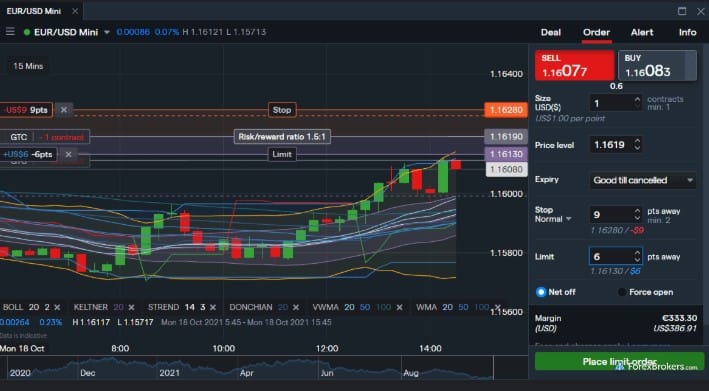Remove the STREND indicator
The image size is (709, 391).
(213, 307)
